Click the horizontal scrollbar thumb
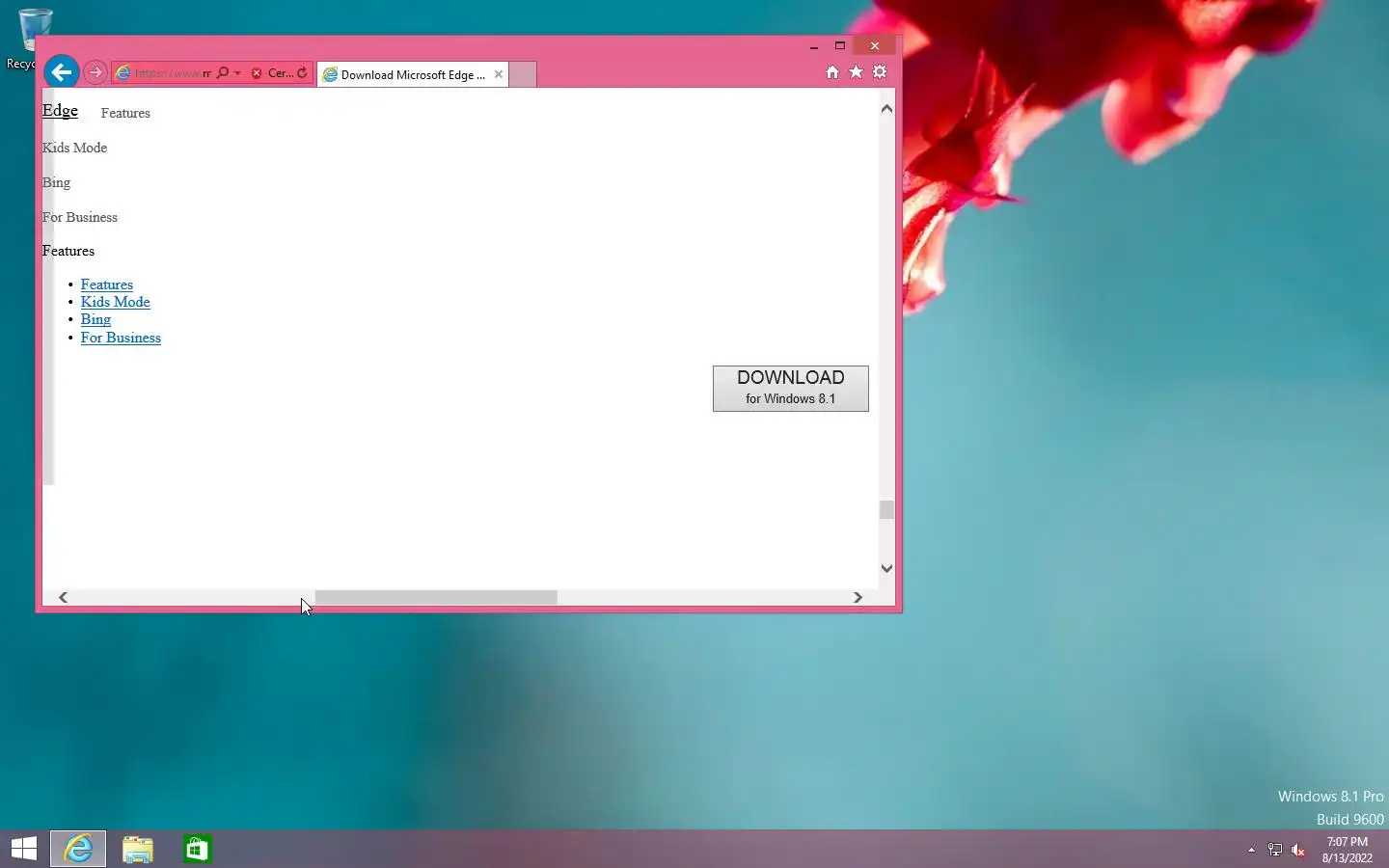Screen dimensions: 1389x868 [436, 597]
